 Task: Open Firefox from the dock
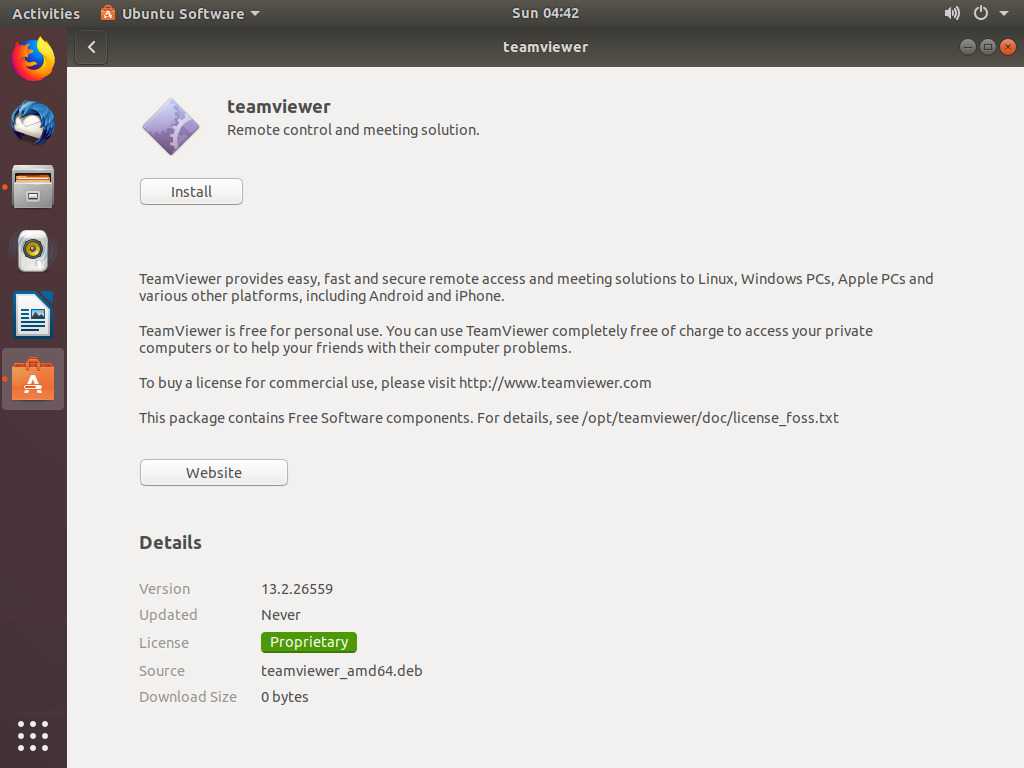[x=33, y=59]
